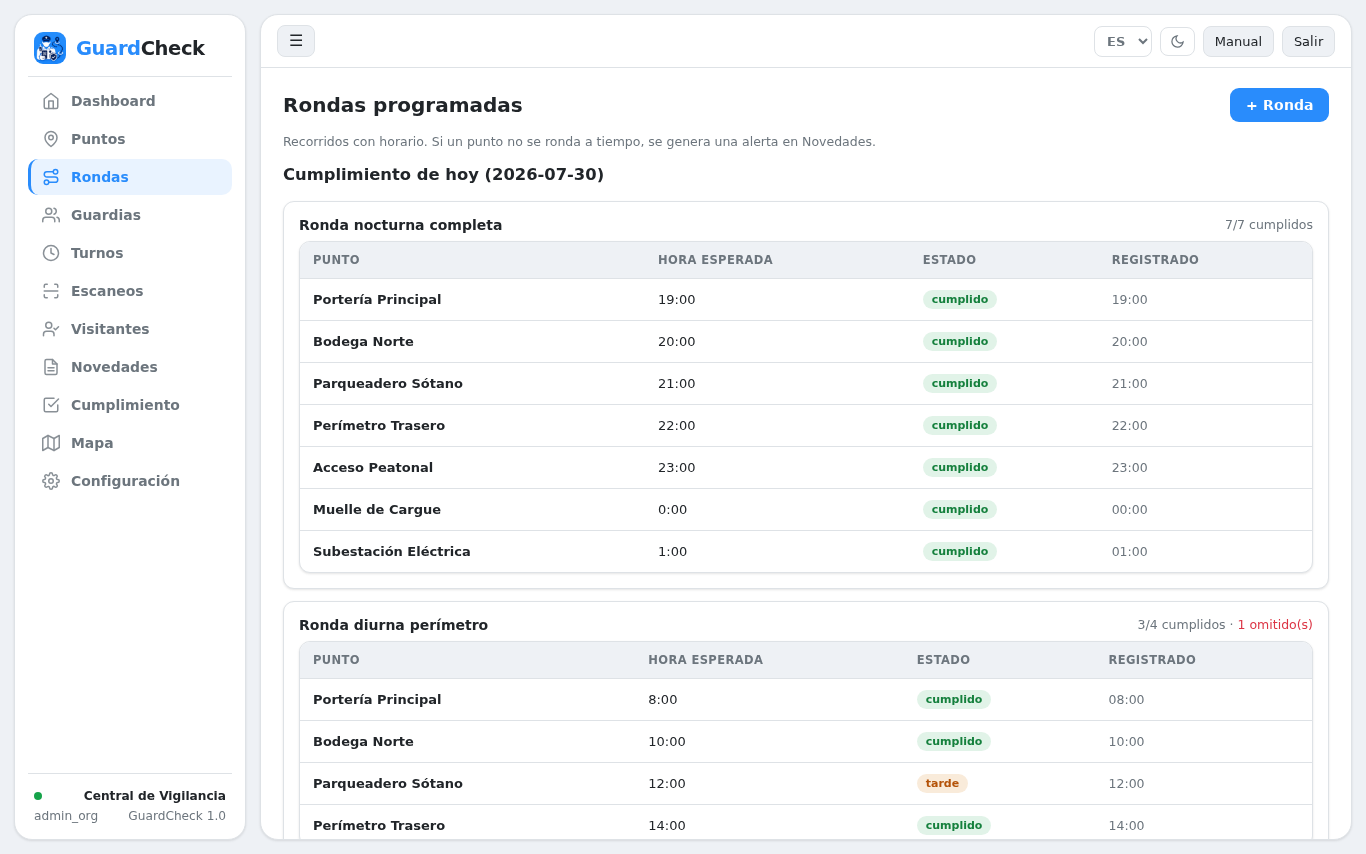
Task: Click the '1 omitido(s)' red text
Action: click(1275, 625)
